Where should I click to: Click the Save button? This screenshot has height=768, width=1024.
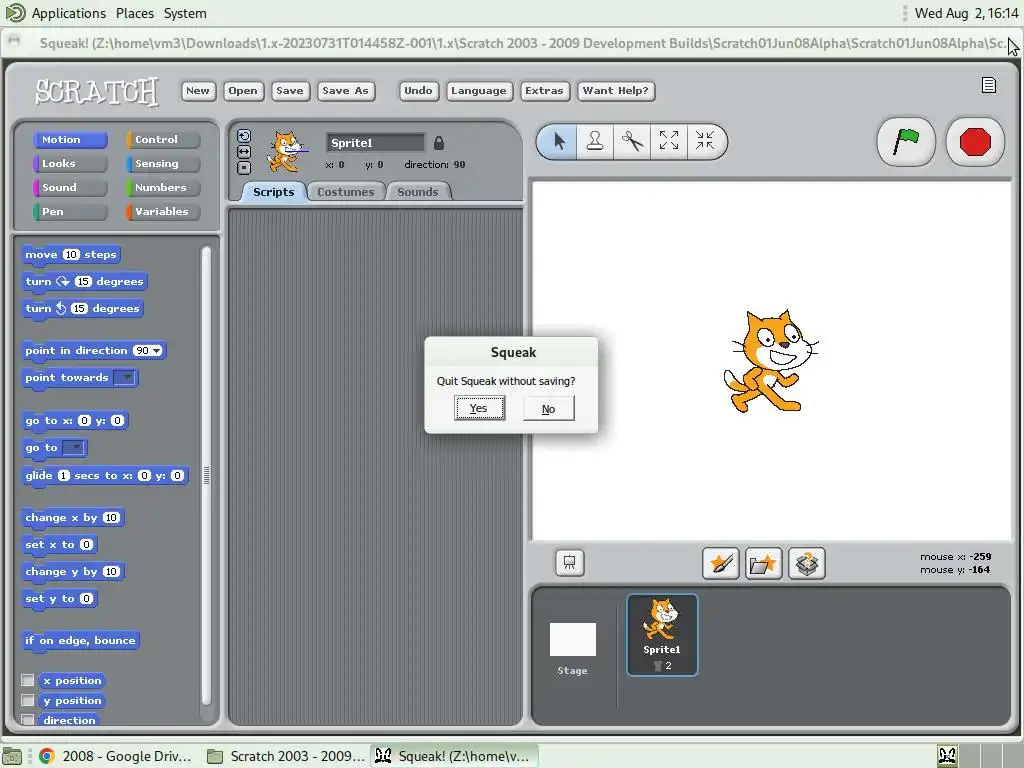289,91
